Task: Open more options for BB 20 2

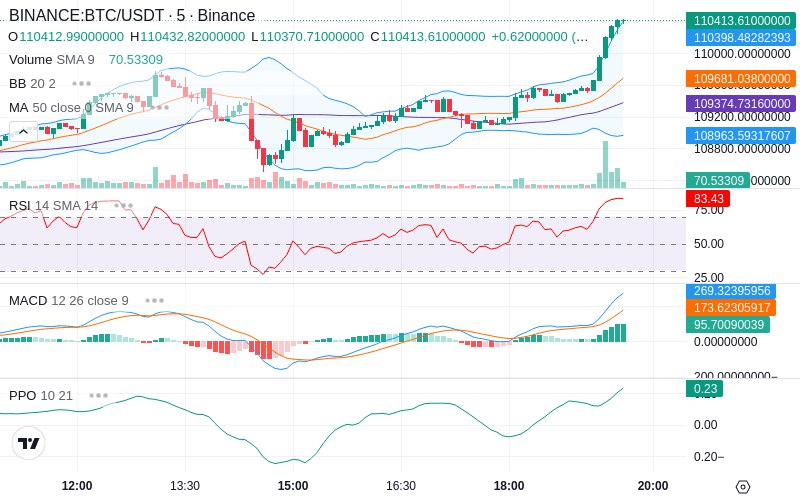Action: tap(82, 83)
